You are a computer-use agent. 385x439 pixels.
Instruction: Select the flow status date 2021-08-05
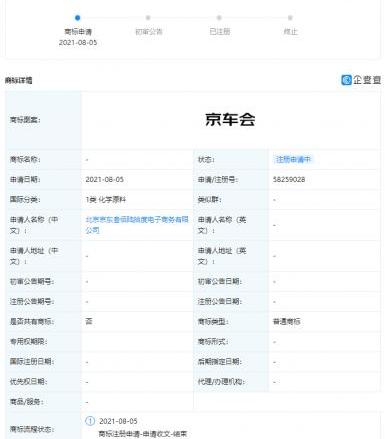pos(118,421)
